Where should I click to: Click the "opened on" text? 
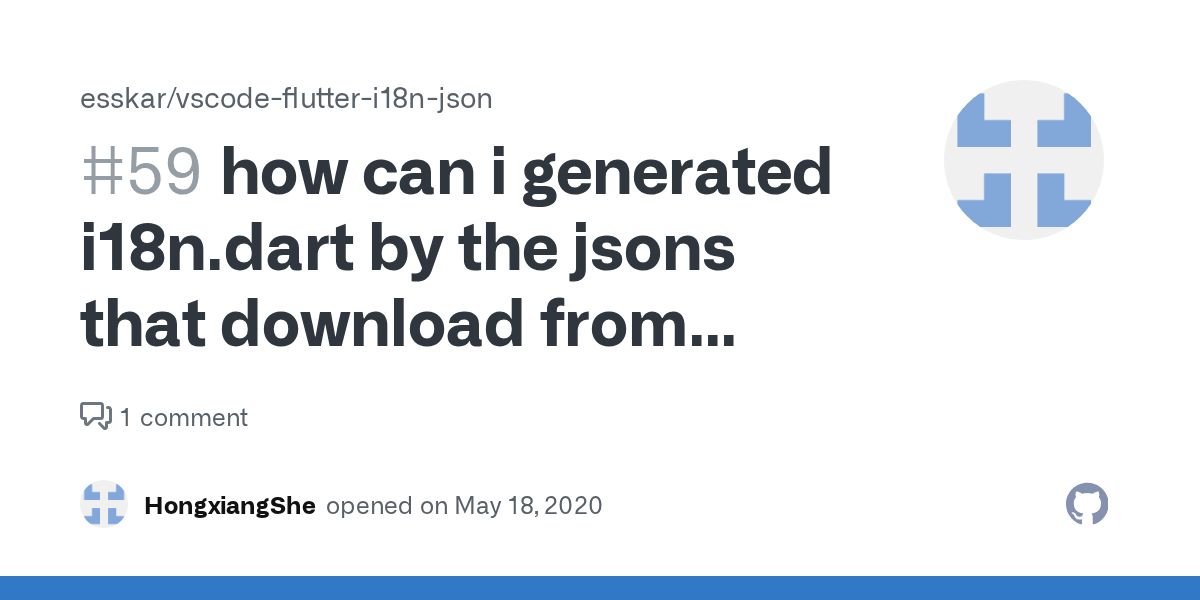tap(386, 506)
